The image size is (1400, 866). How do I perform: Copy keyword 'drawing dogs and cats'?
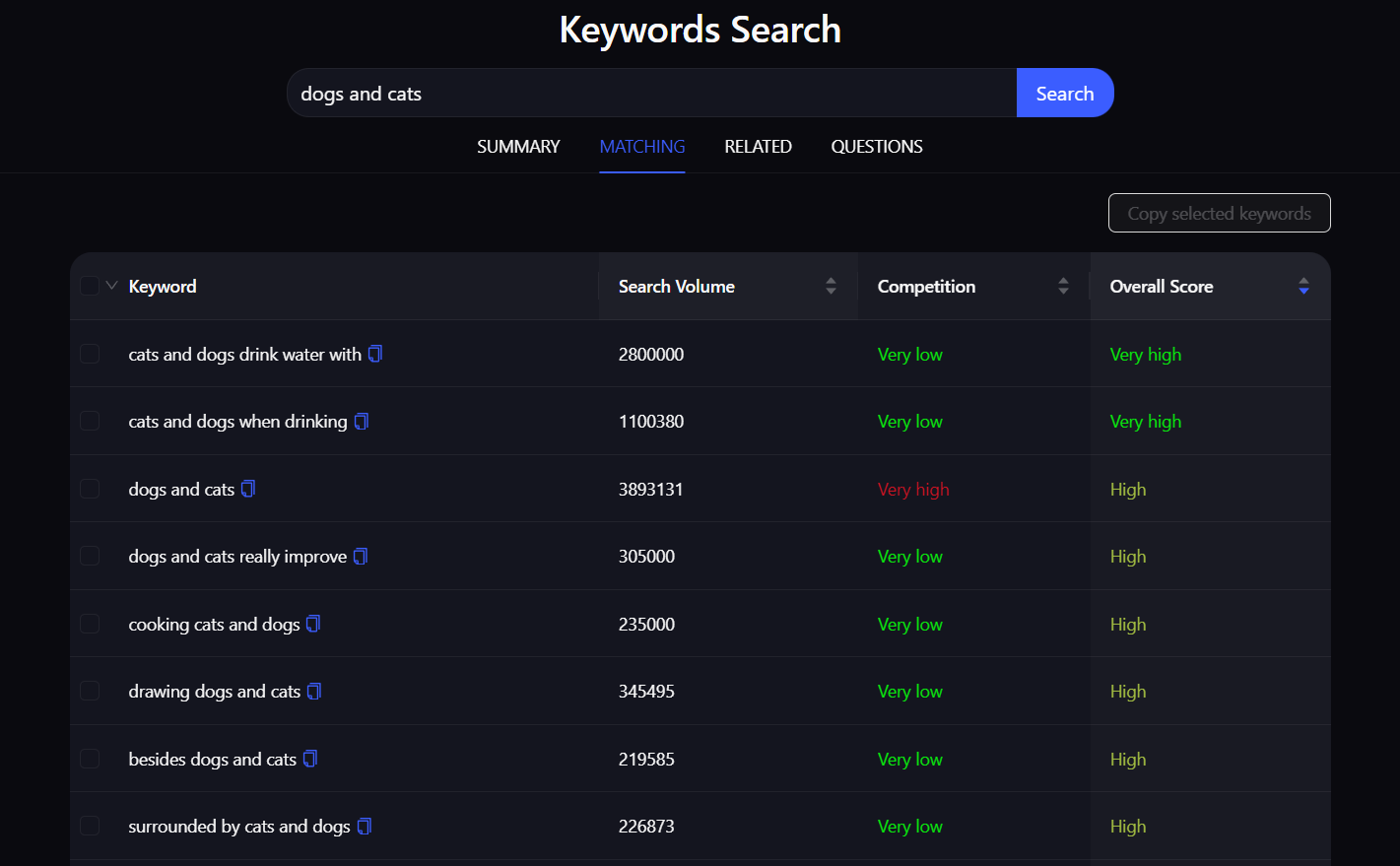[x=314, y=692]
